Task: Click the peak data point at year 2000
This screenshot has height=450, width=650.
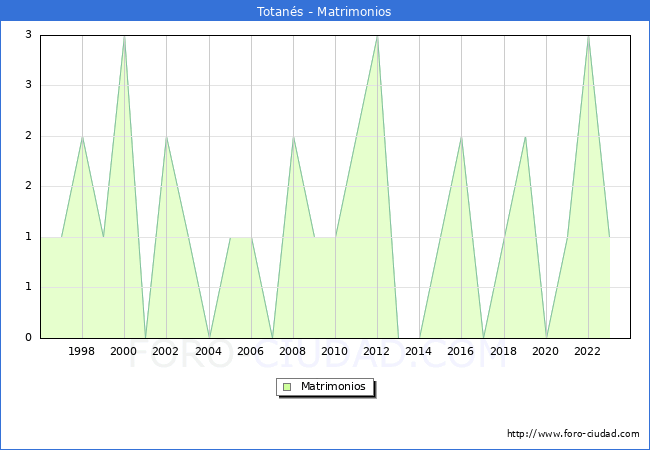Action: coord(124,37)
